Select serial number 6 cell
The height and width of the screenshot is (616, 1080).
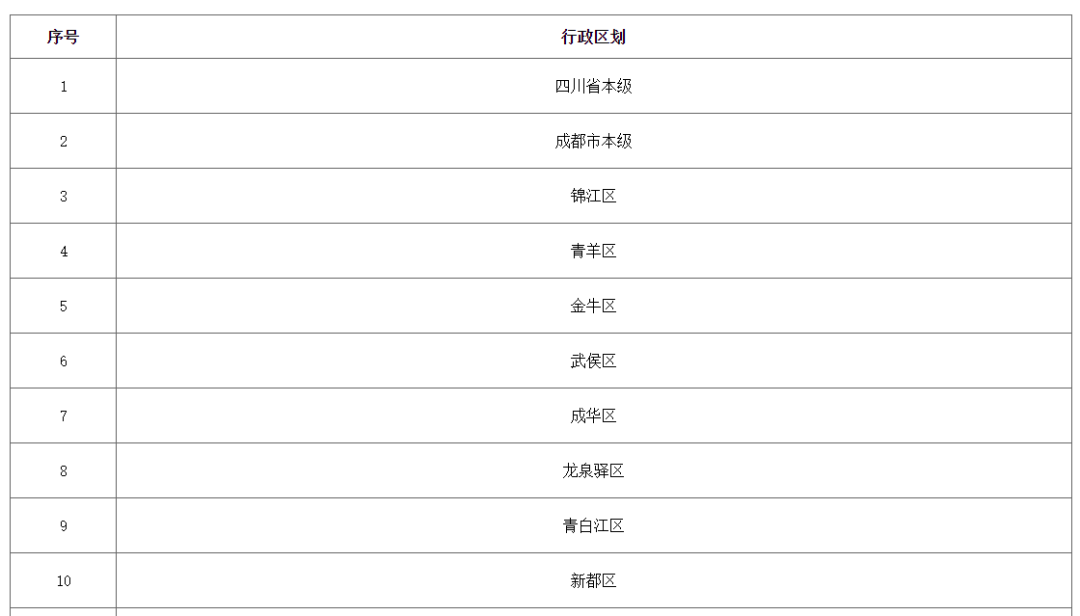[63, 361]
